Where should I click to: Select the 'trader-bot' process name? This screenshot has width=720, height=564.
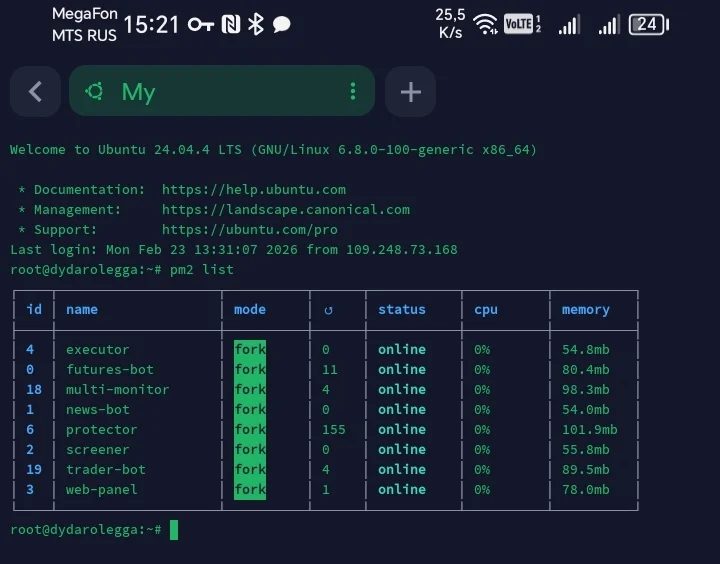click(106, 469)
